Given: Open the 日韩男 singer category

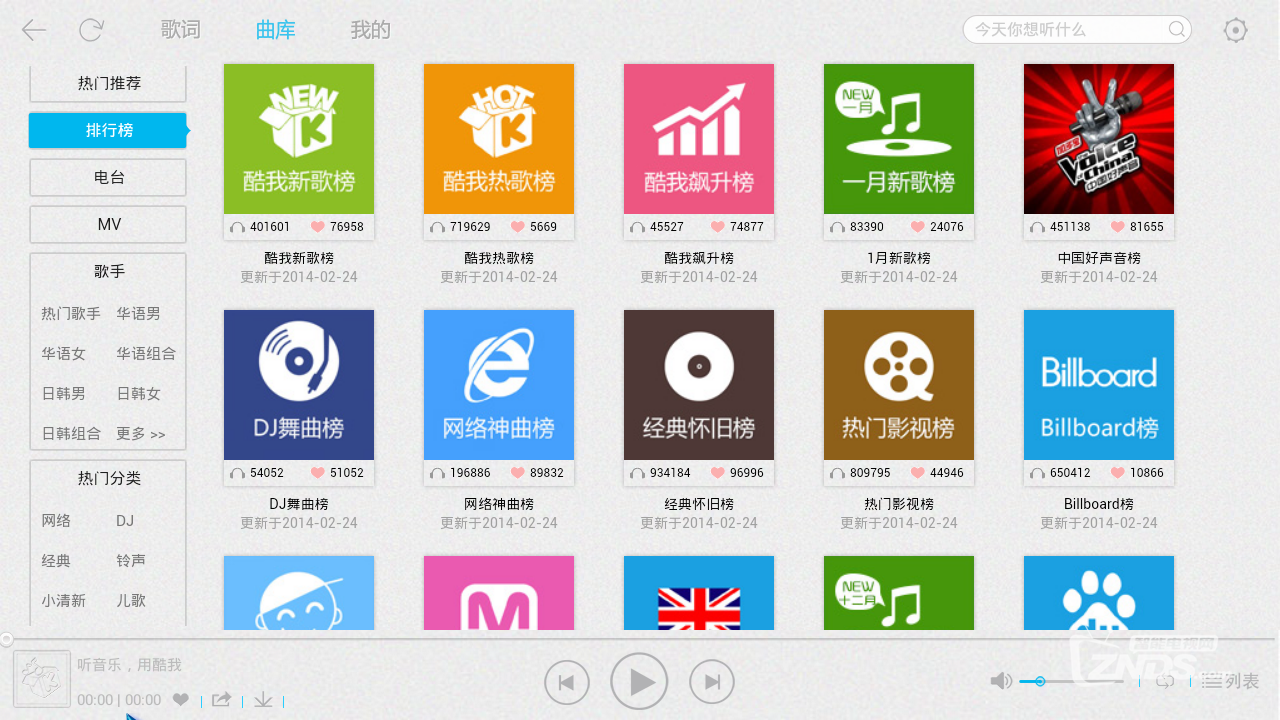Looking at the screenshot, I should pyautogui.click(x=63, y=394).
